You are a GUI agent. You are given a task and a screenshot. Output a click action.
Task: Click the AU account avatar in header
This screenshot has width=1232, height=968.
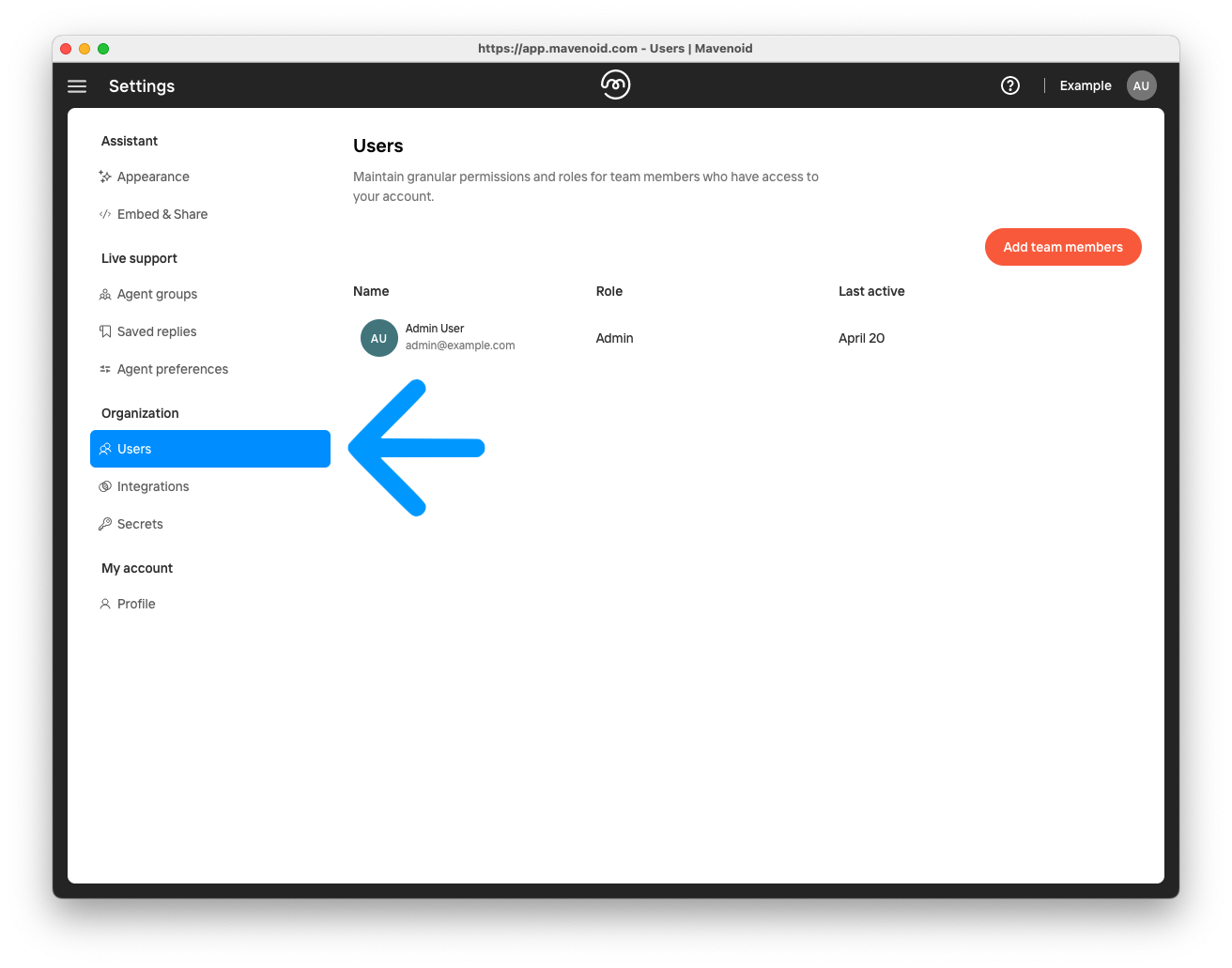coord(1141,85)
